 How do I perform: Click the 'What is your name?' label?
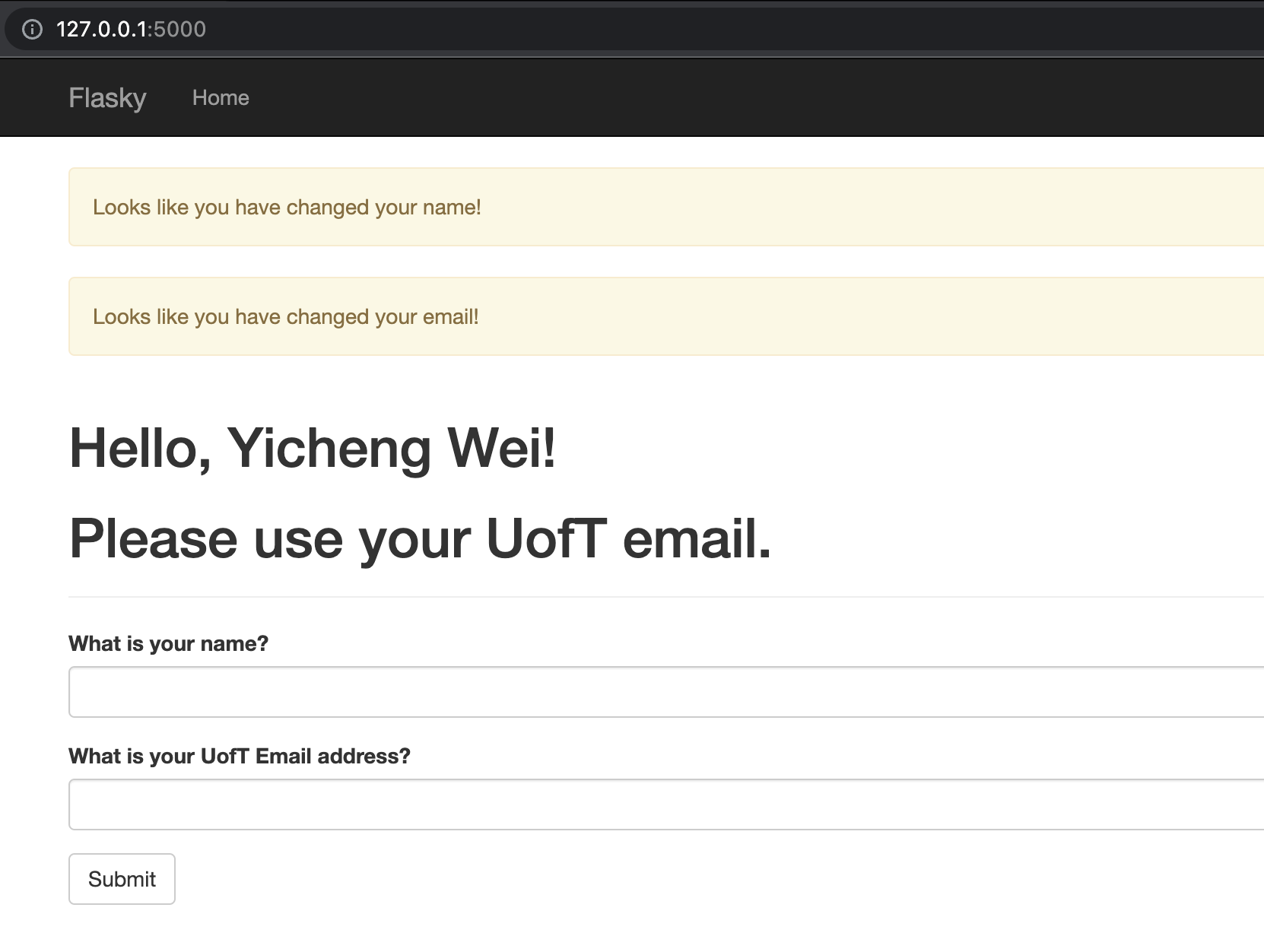tap(168, 644)
